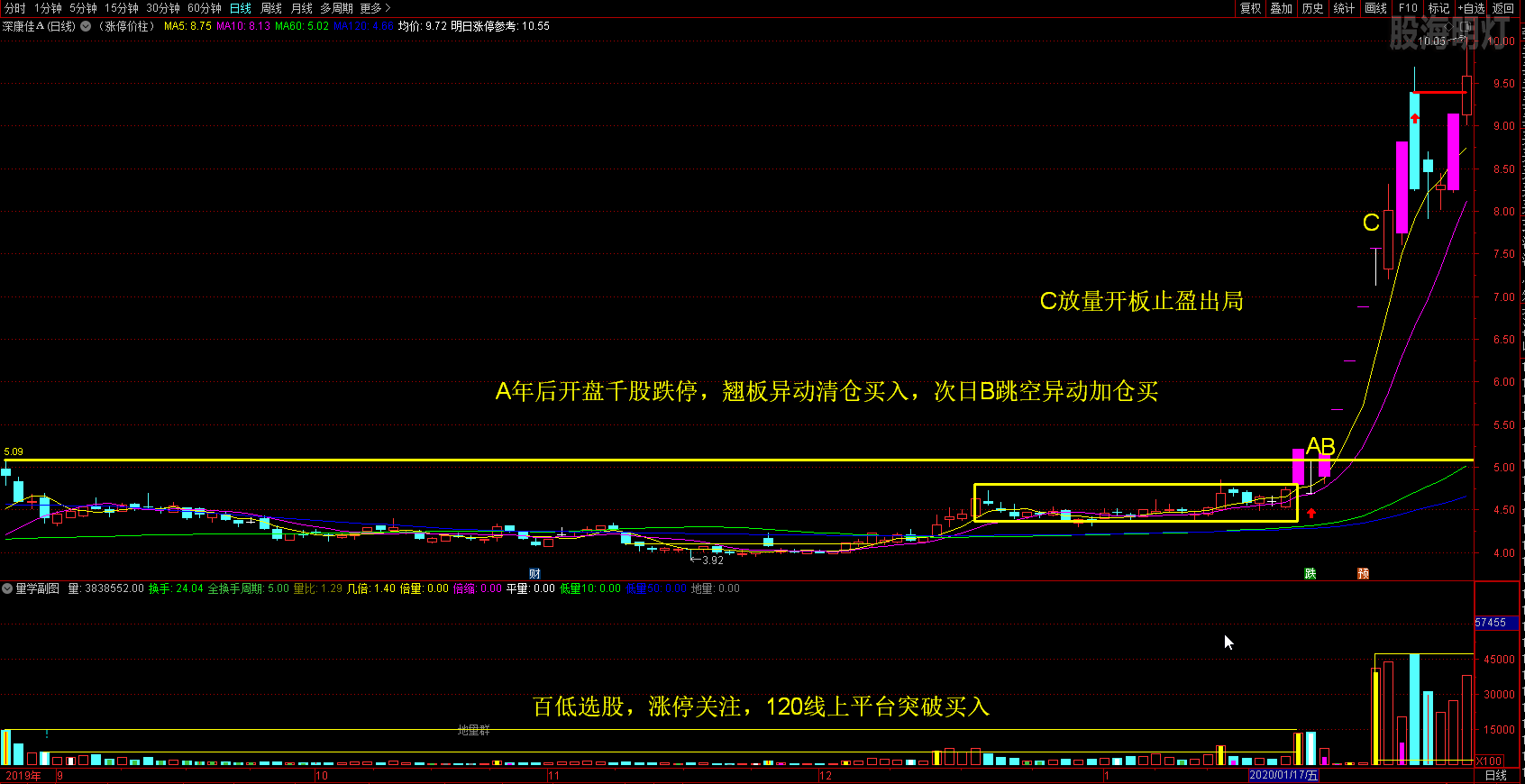Select the 30分钟 period tab
This screenshot has height=784, width=1525.
[x=163, y=8]
